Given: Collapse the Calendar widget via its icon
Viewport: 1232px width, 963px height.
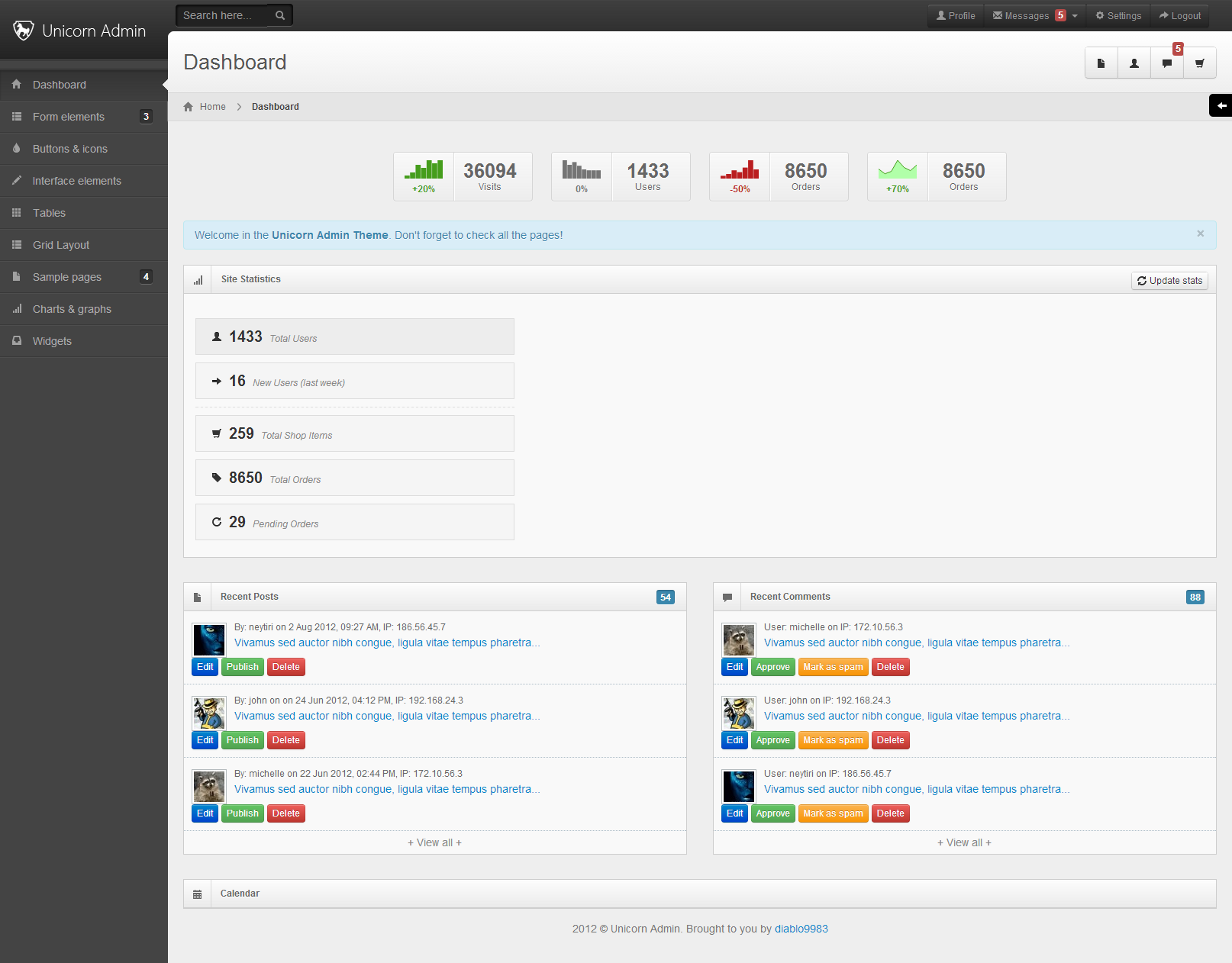Looking at the screenshot, I should [x=198, y=894].
